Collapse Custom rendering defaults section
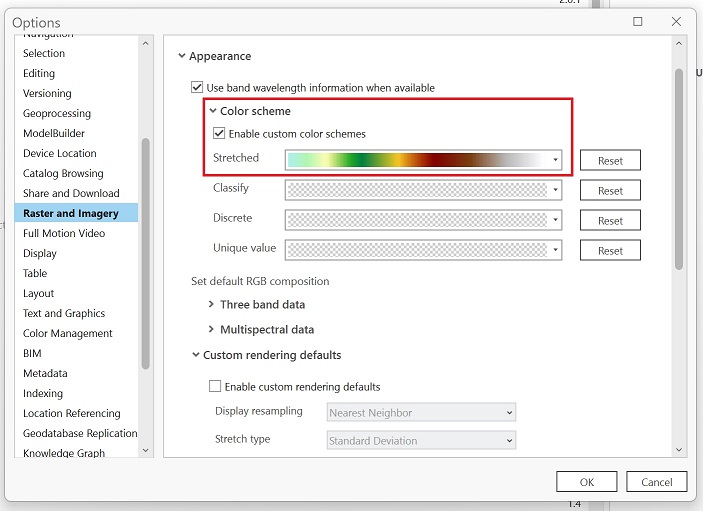 point(195,355)
